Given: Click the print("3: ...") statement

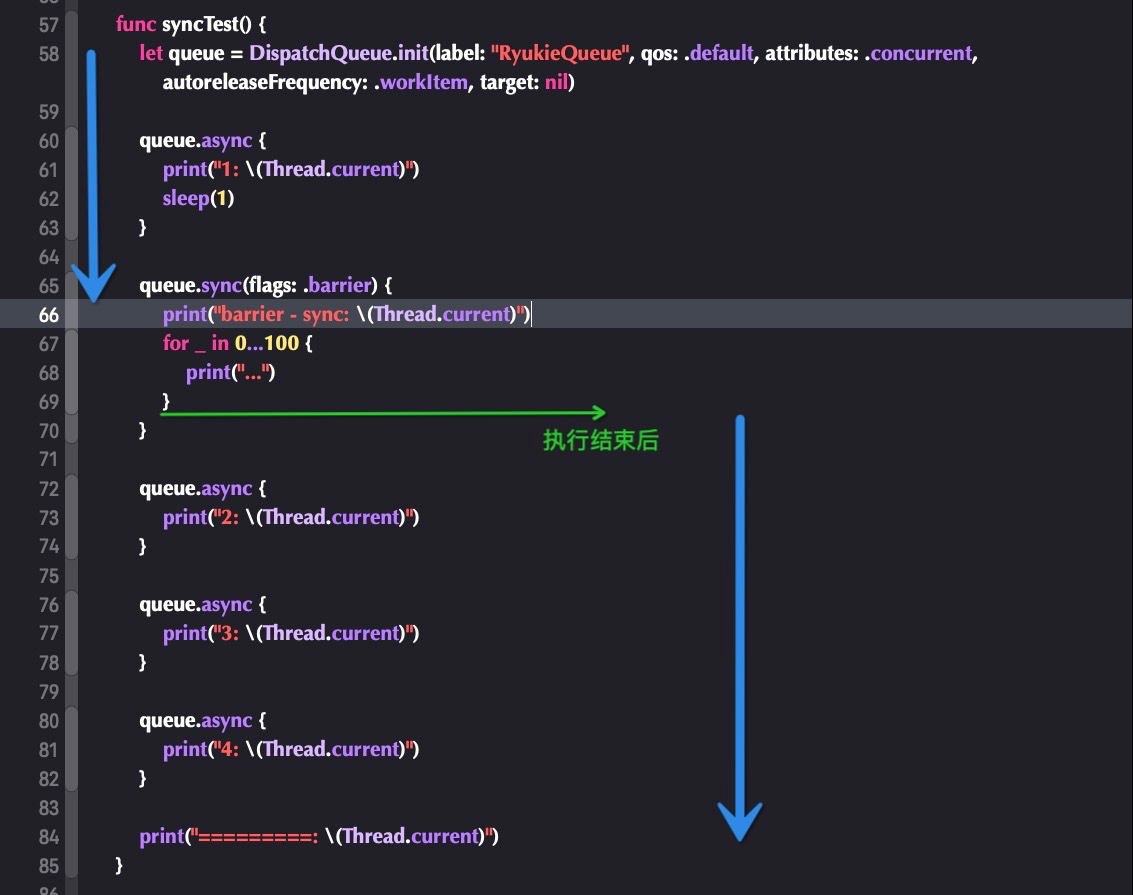Looking at the screenshot, I should (290, 634).
